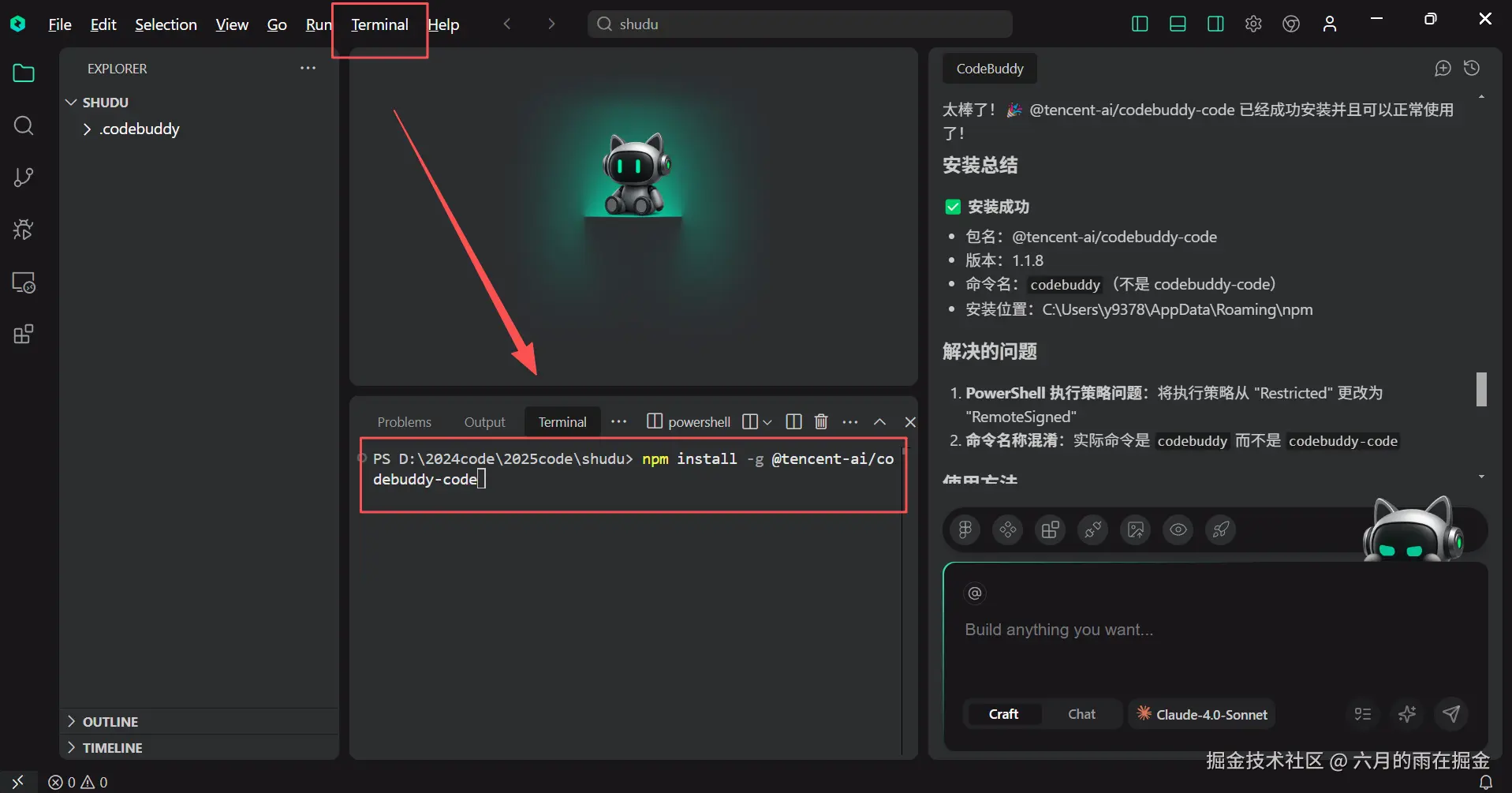Expand the OUTLINE section
Screen dimensions: 1512x793
pos(71,722)
